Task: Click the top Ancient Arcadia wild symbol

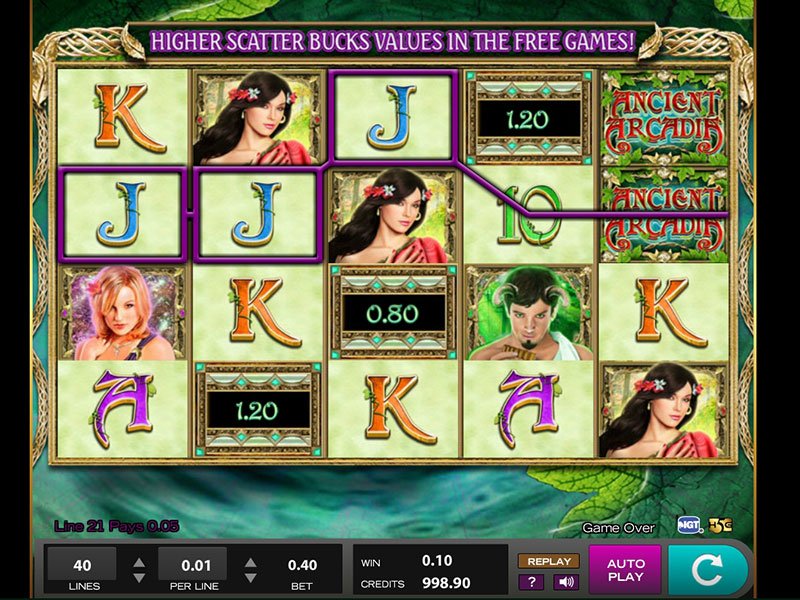Action: pyautogui.click(x=664, y=118)
